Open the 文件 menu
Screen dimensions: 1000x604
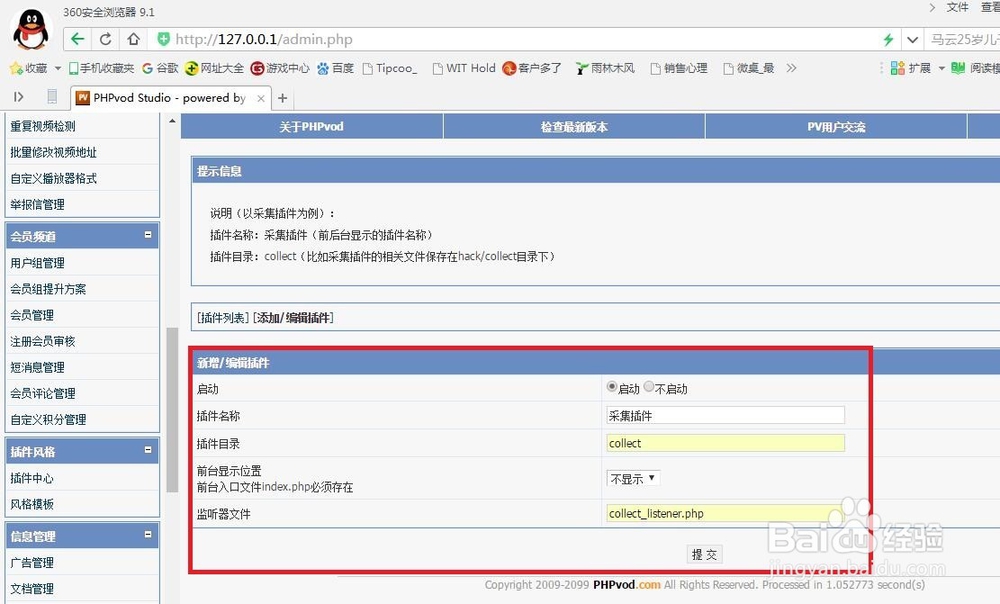click(957, 7)
